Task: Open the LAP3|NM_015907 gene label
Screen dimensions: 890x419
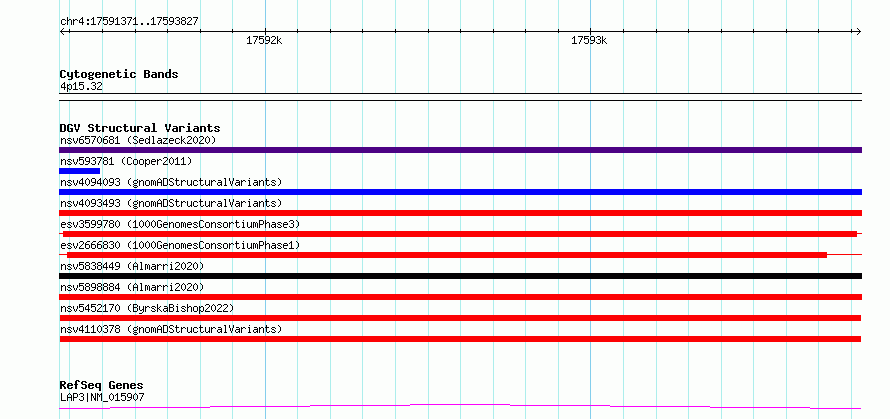Action: click(x=102, y=397)
